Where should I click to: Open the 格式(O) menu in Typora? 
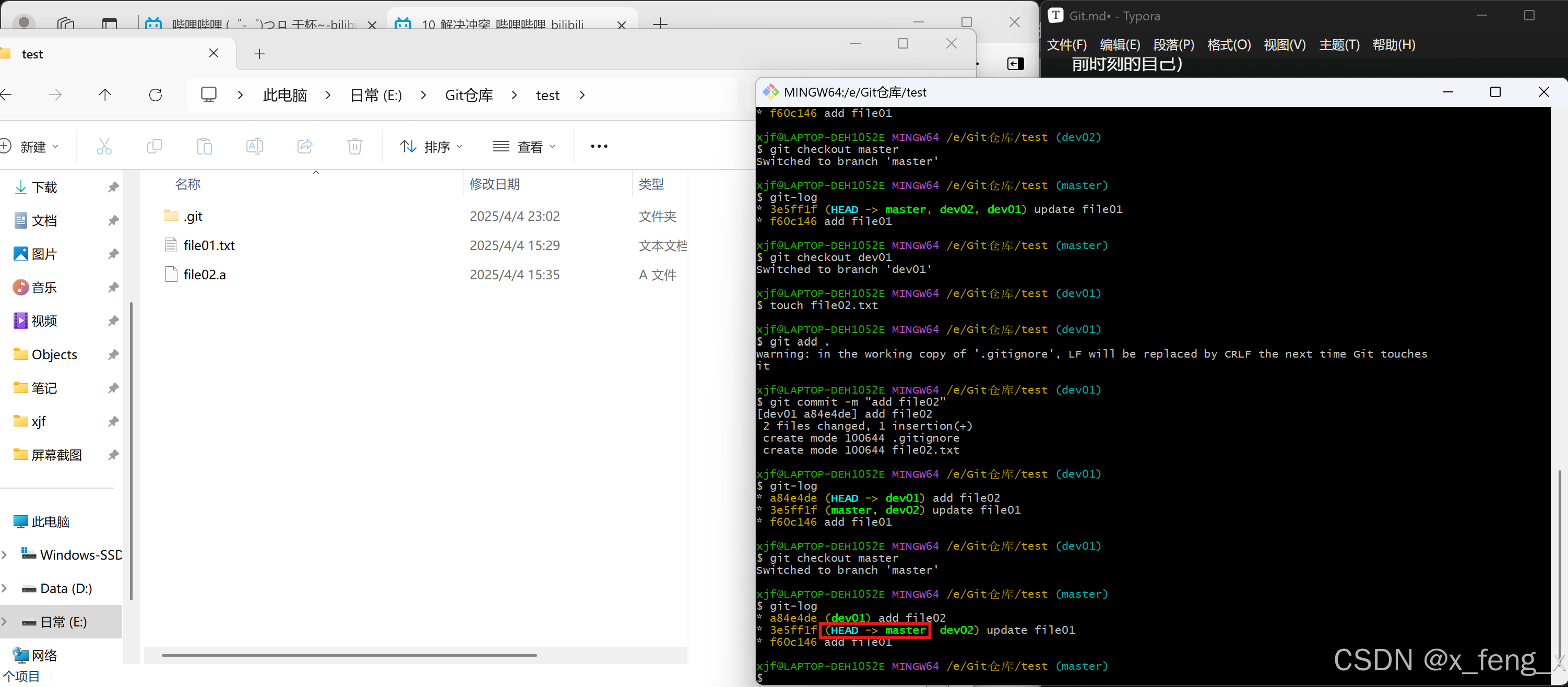1228,45
